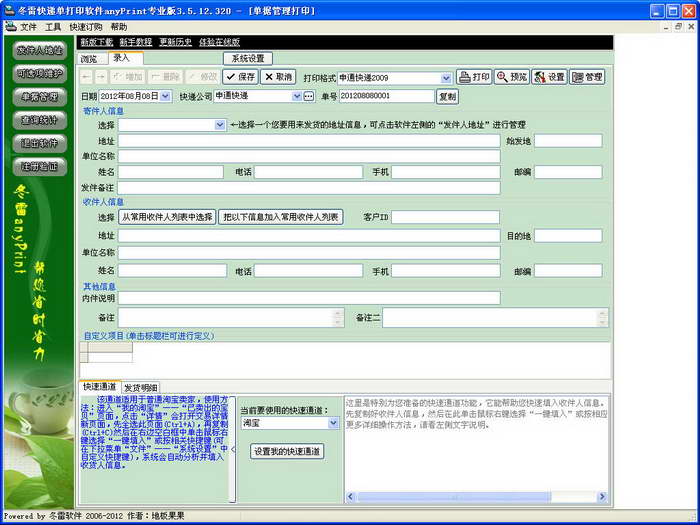The image size is (700, 525).
Task: Click the 修改 modify record button
Action: click(x=203, y=77)
